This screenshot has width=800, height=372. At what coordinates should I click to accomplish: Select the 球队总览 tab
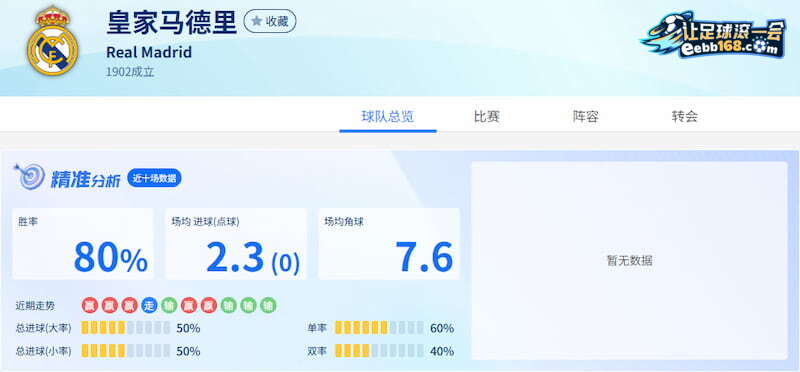(388, 117)
